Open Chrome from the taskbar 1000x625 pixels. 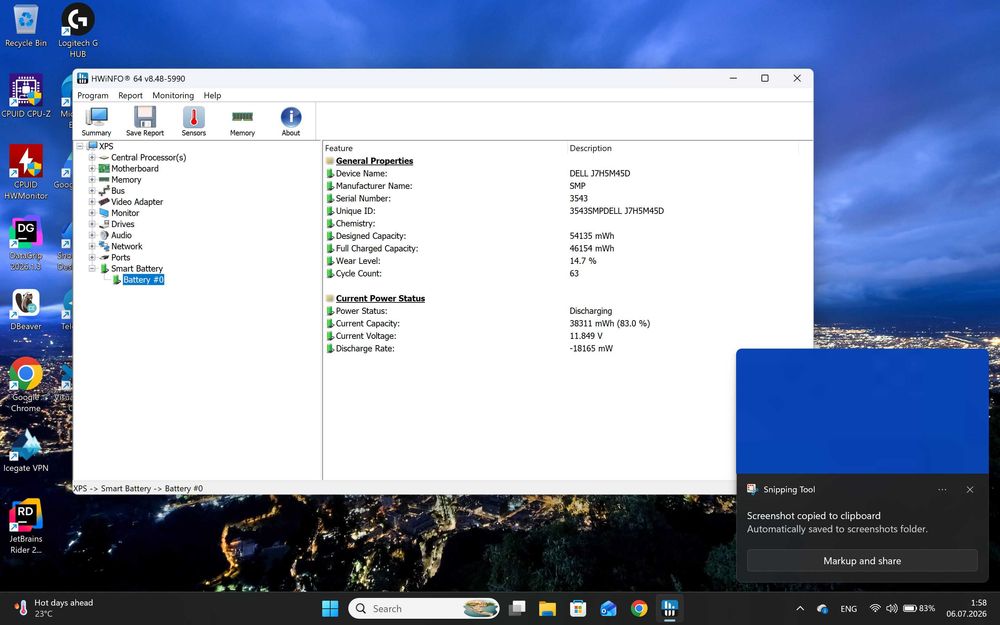[639, 608]
